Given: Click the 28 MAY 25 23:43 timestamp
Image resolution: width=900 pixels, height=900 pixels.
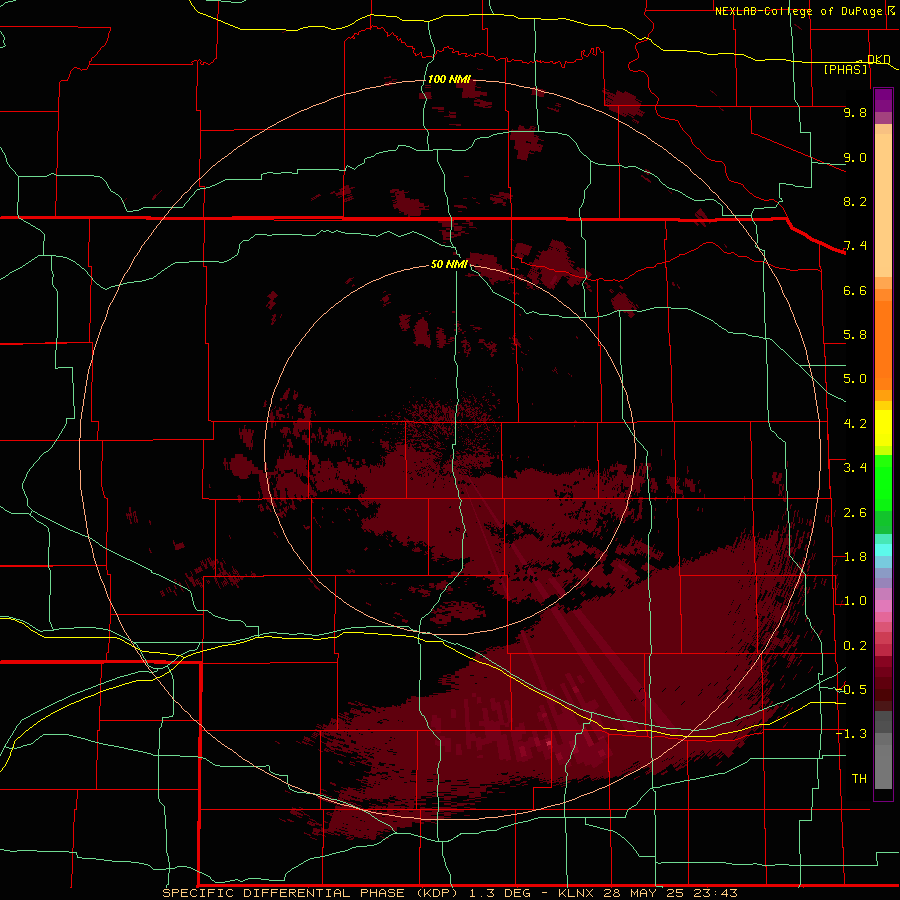Looking at the screenshot, I should 670,893.
